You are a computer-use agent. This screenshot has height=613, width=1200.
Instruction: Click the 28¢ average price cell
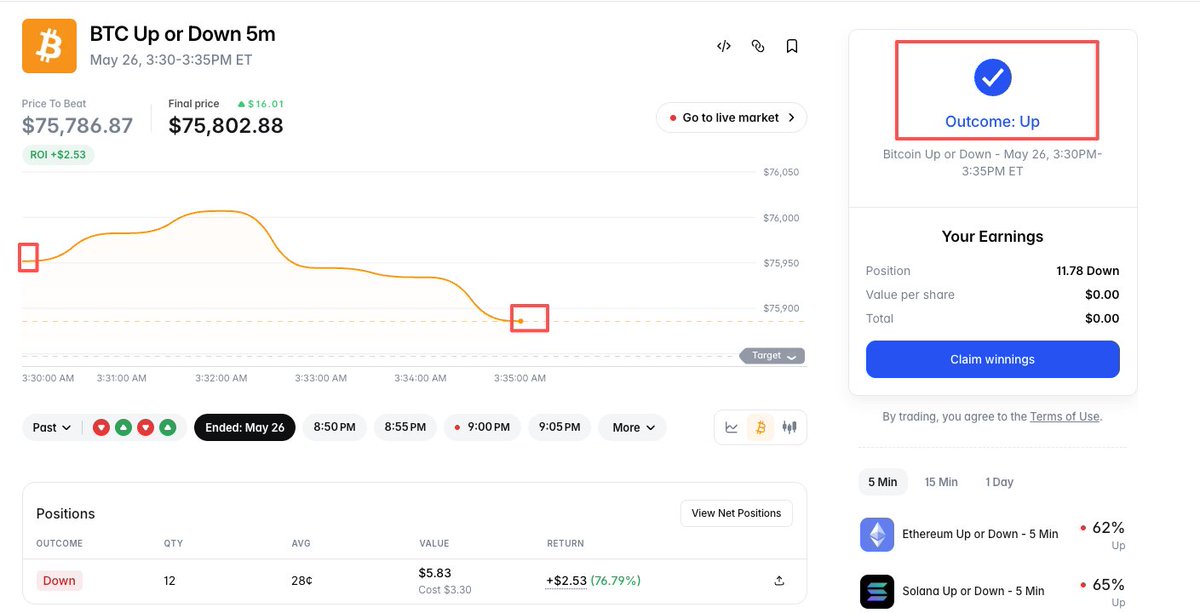(301, 580)
